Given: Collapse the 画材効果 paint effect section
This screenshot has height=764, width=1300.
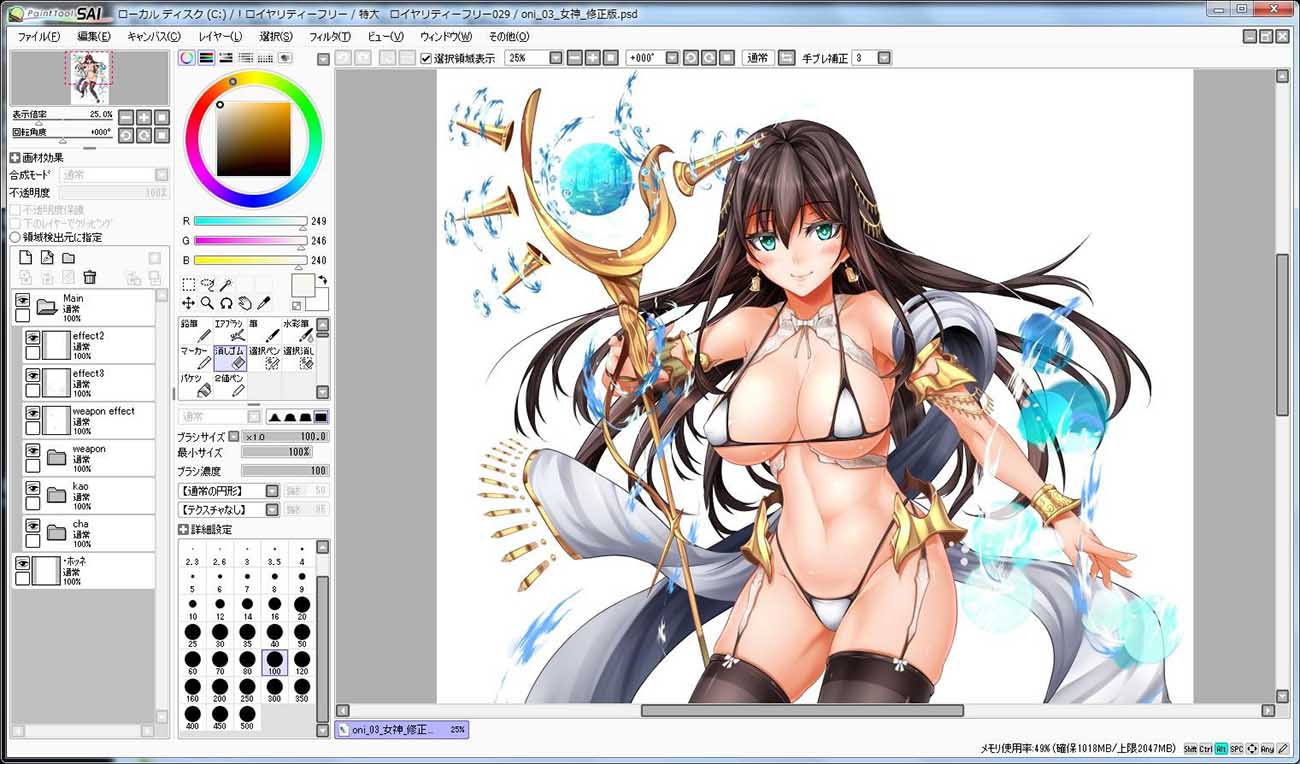Looking at the screenshot, I should point(15,157).
